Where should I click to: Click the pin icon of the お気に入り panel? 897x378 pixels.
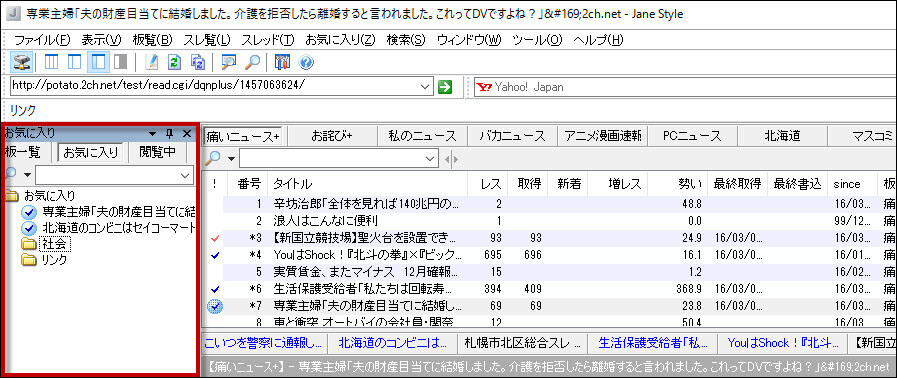click(x=169, y=133)
